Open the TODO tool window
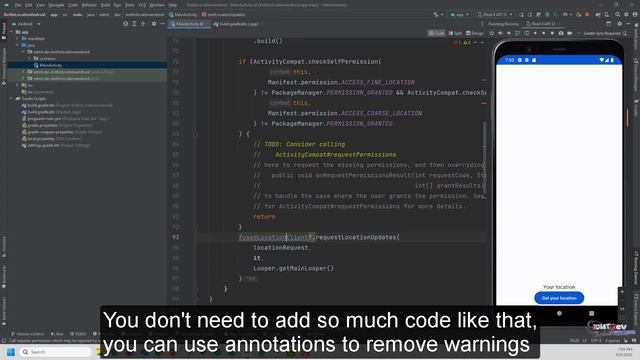This screenshot has height=360, width=640. 78,334
